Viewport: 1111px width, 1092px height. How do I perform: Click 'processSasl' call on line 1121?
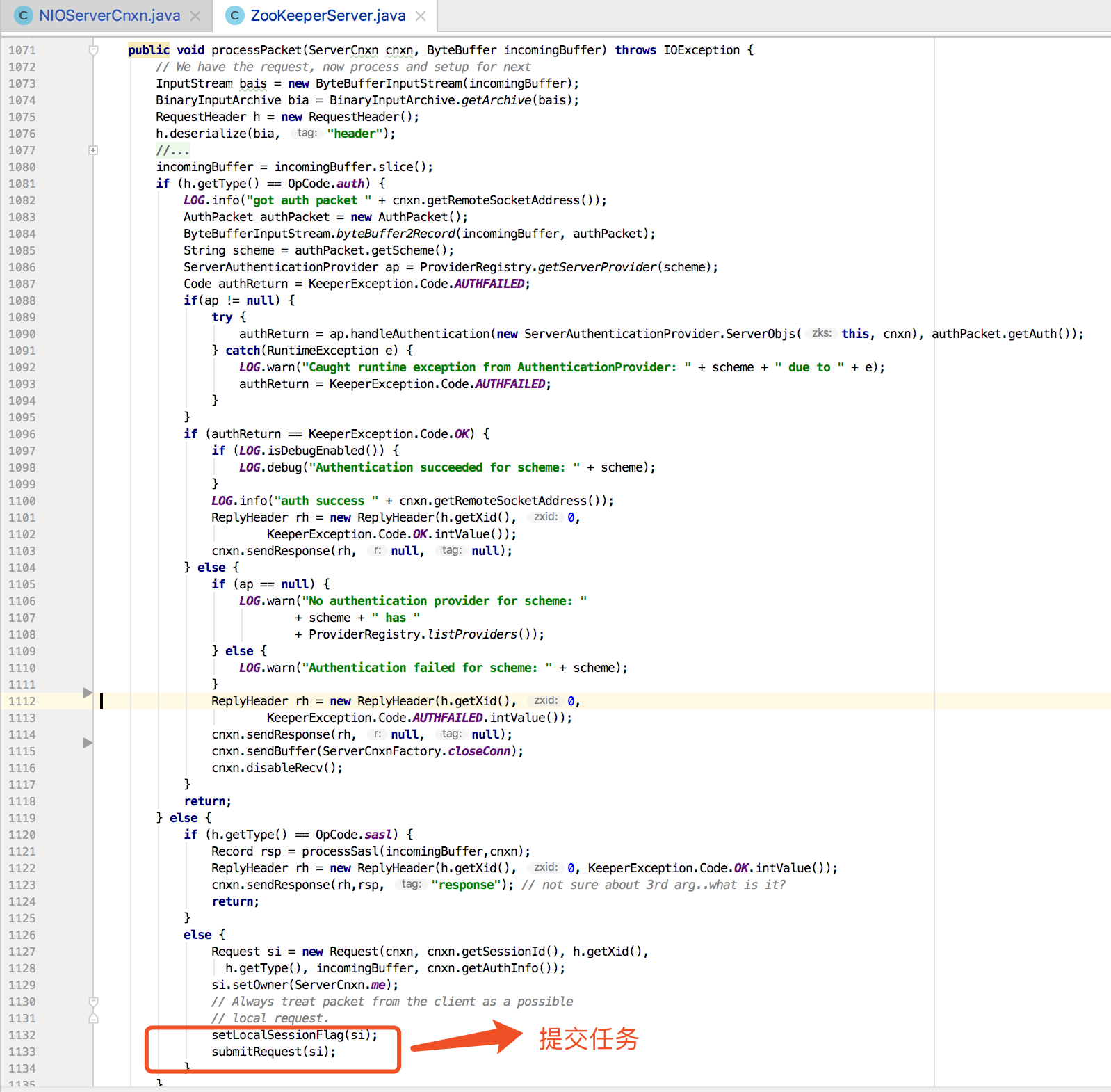coord(340,851)
